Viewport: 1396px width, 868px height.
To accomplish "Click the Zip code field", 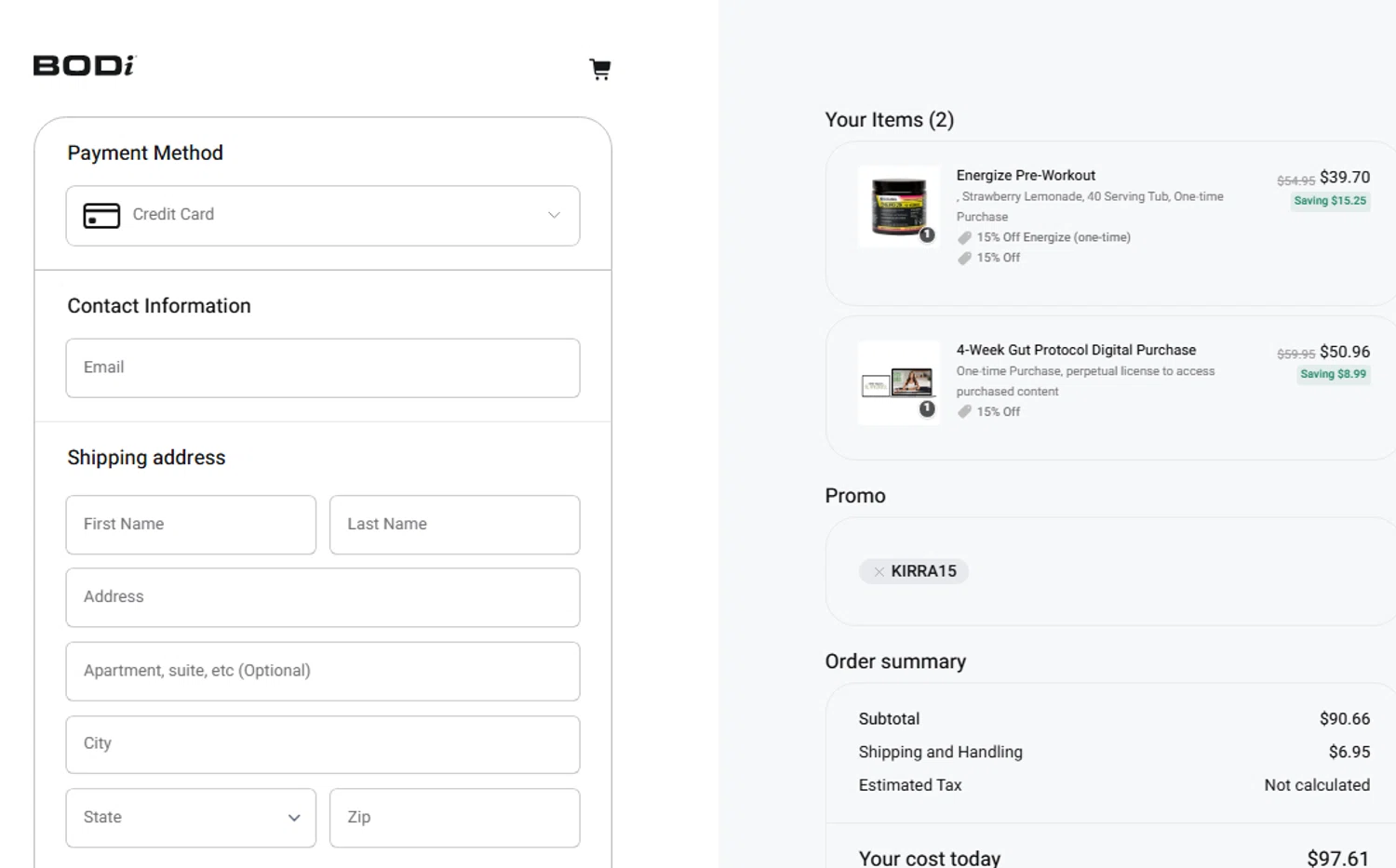I will (x=454, y=818).
